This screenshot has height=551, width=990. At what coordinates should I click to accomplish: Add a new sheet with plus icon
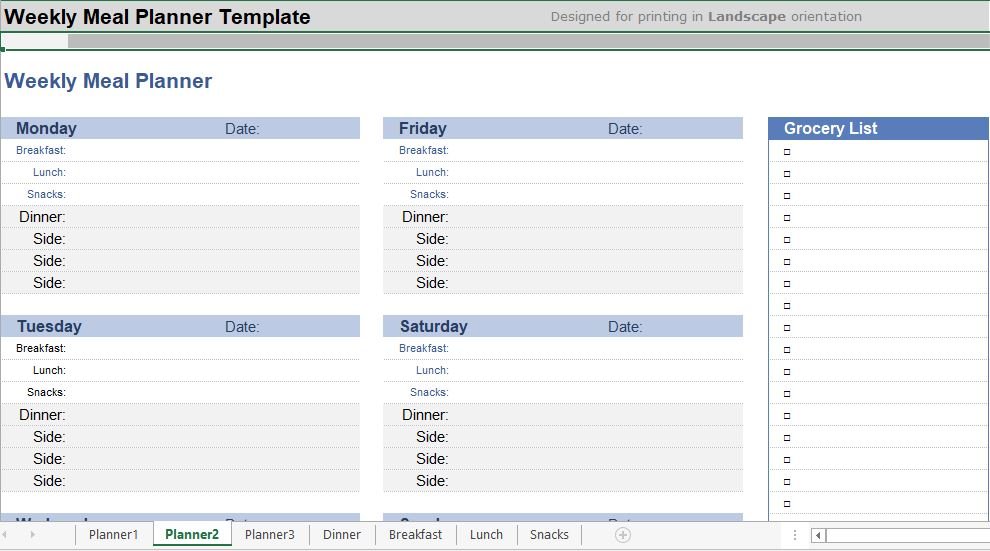[623, 535]
